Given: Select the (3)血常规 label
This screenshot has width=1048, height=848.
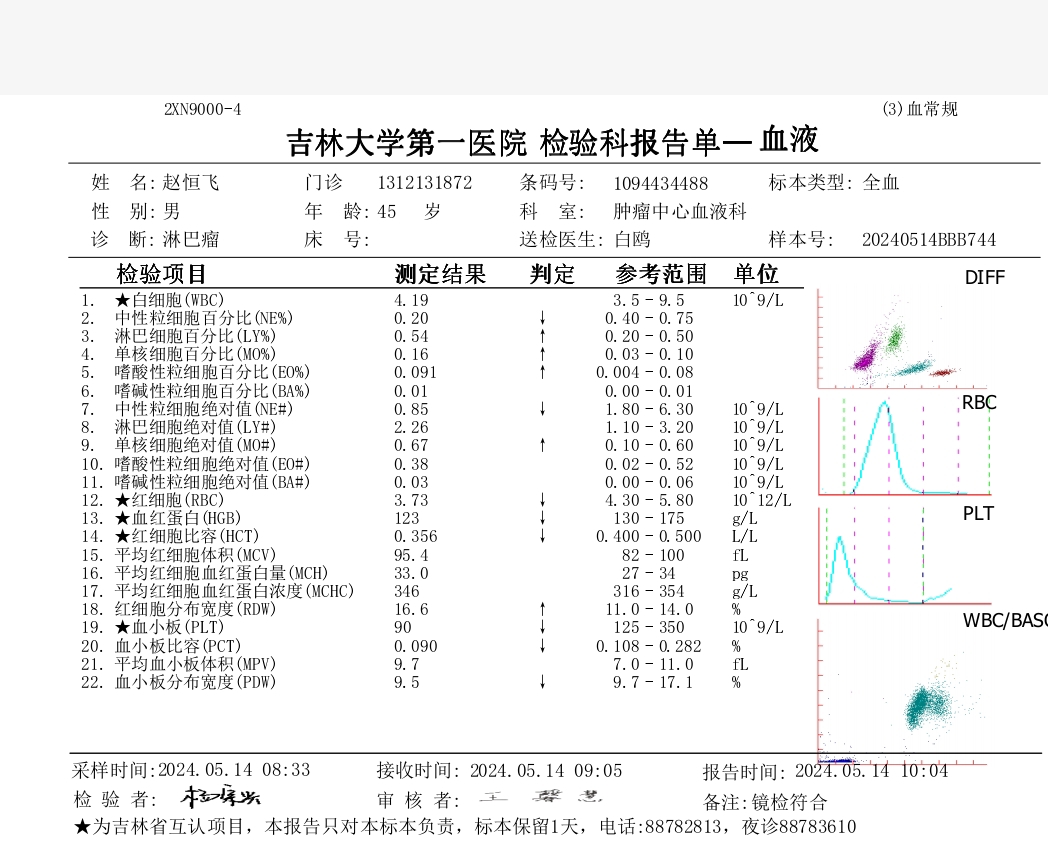Looking at the screenshot, I should pos(920,109).
